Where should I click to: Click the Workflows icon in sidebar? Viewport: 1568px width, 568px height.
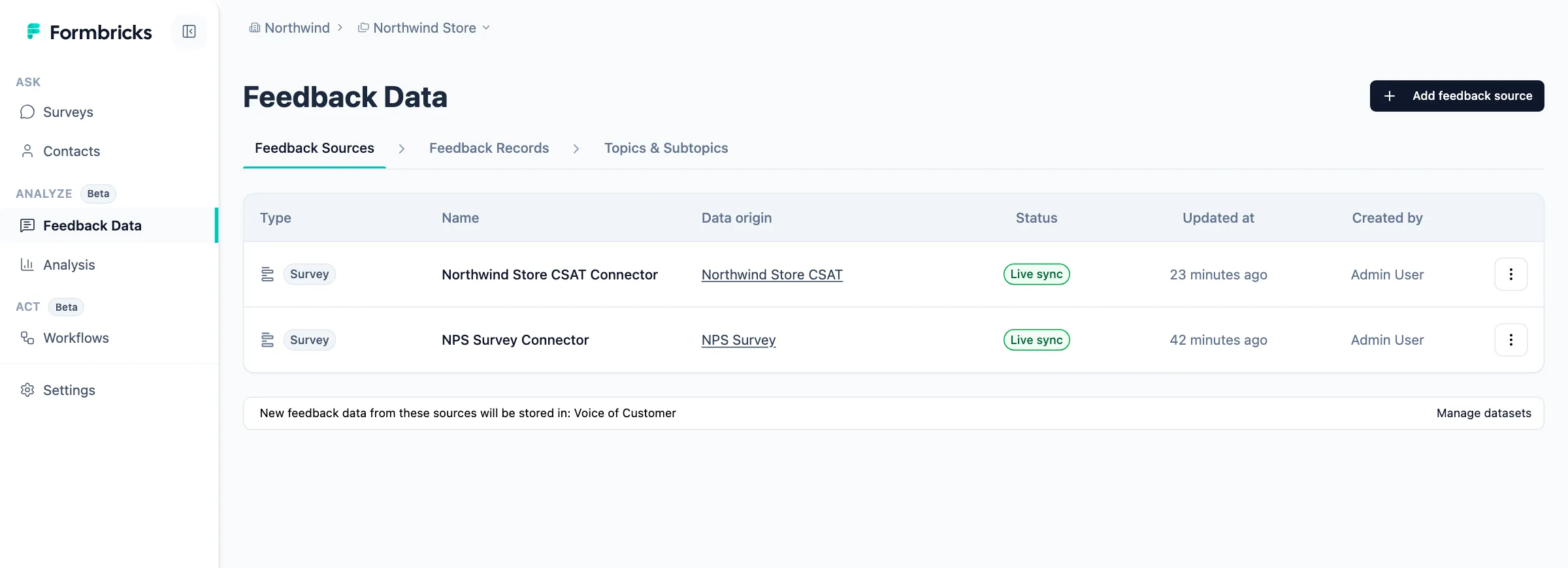tap(27, 338)
